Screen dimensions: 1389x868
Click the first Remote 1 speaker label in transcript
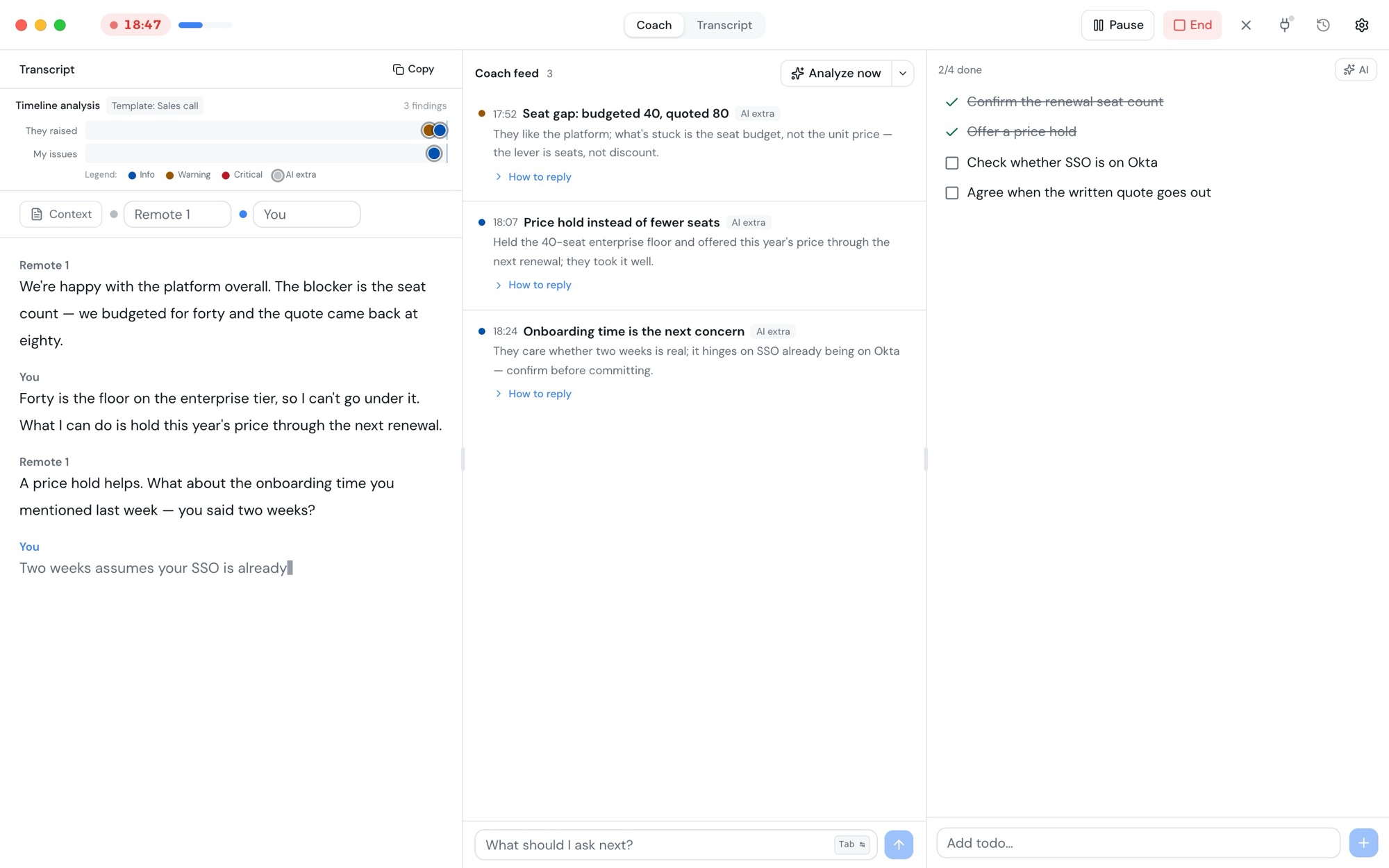click(x=44, y=265)
